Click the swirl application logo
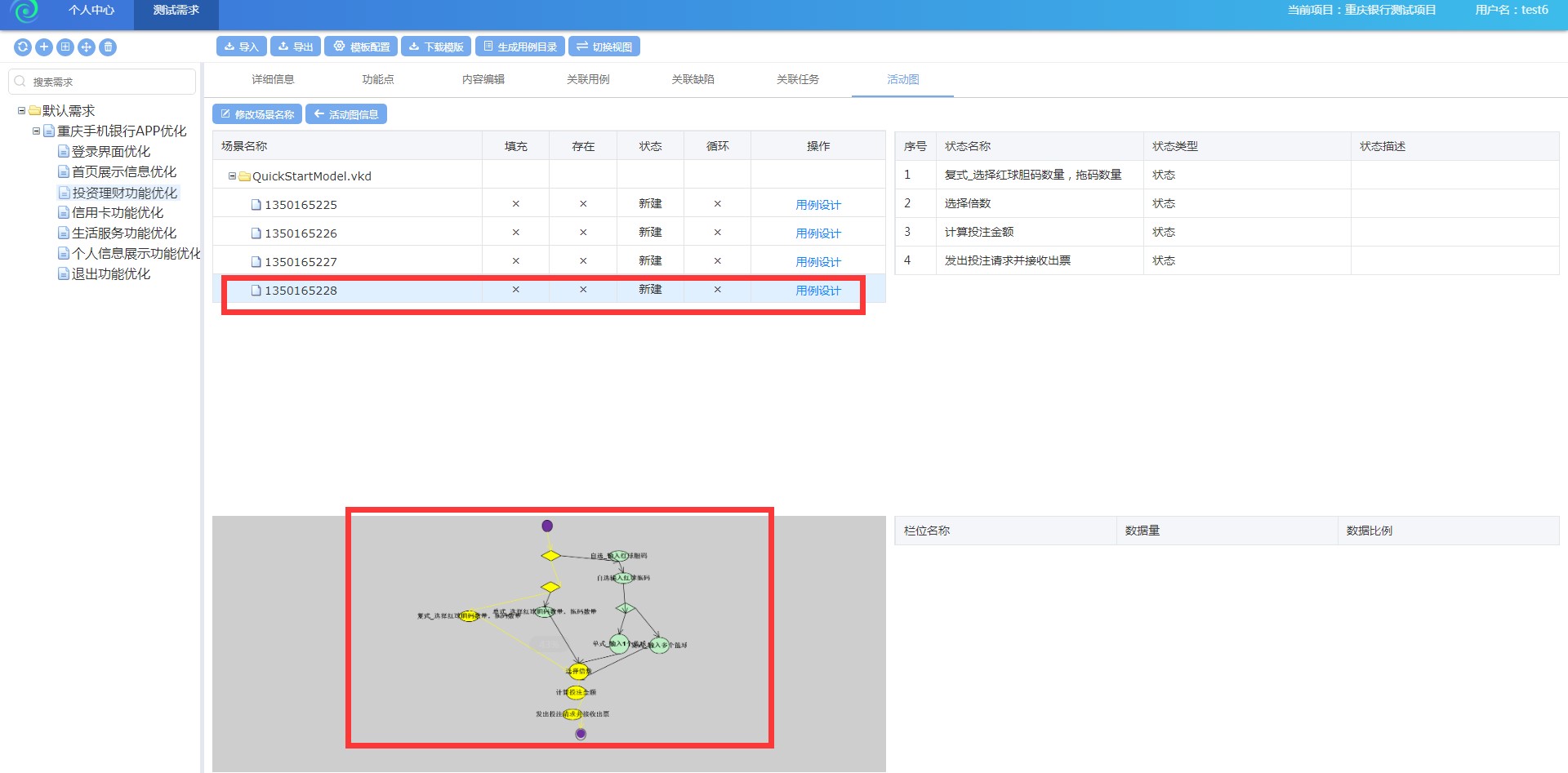The height and width of the screenshot is (773, 1568). tap(26, 11)
